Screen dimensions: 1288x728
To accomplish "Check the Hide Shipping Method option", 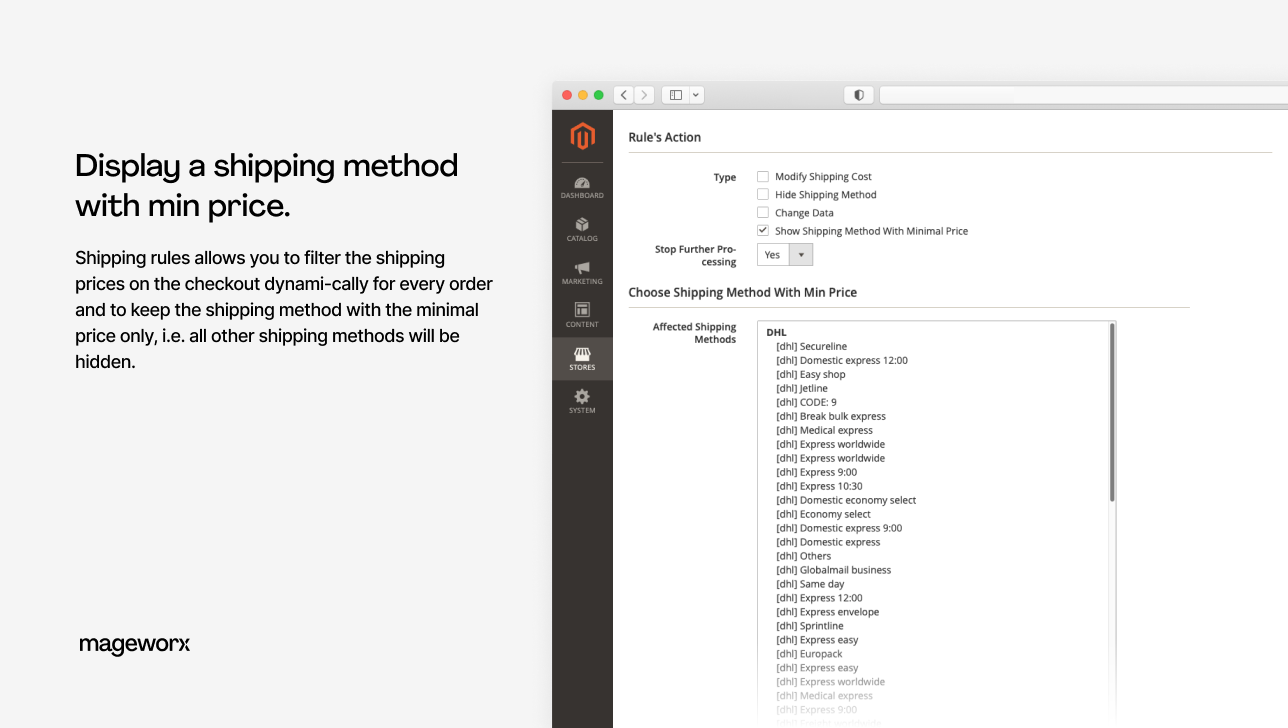I will point(762,194).
